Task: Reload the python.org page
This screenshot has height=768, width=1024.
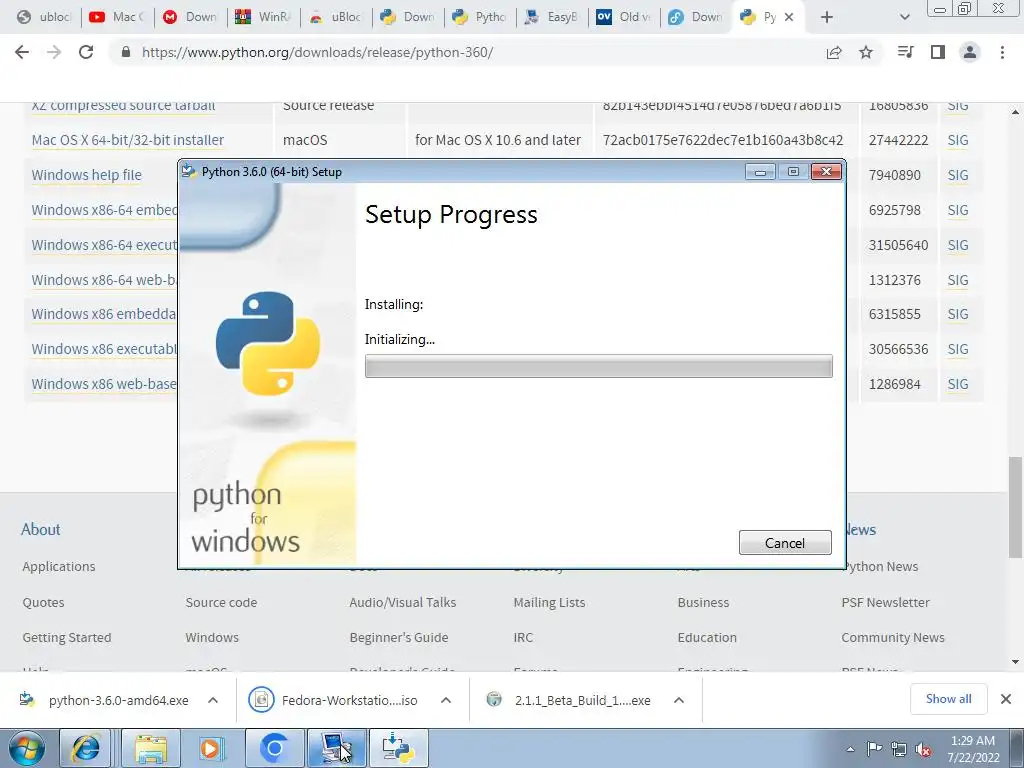Action: click(86, 52)
